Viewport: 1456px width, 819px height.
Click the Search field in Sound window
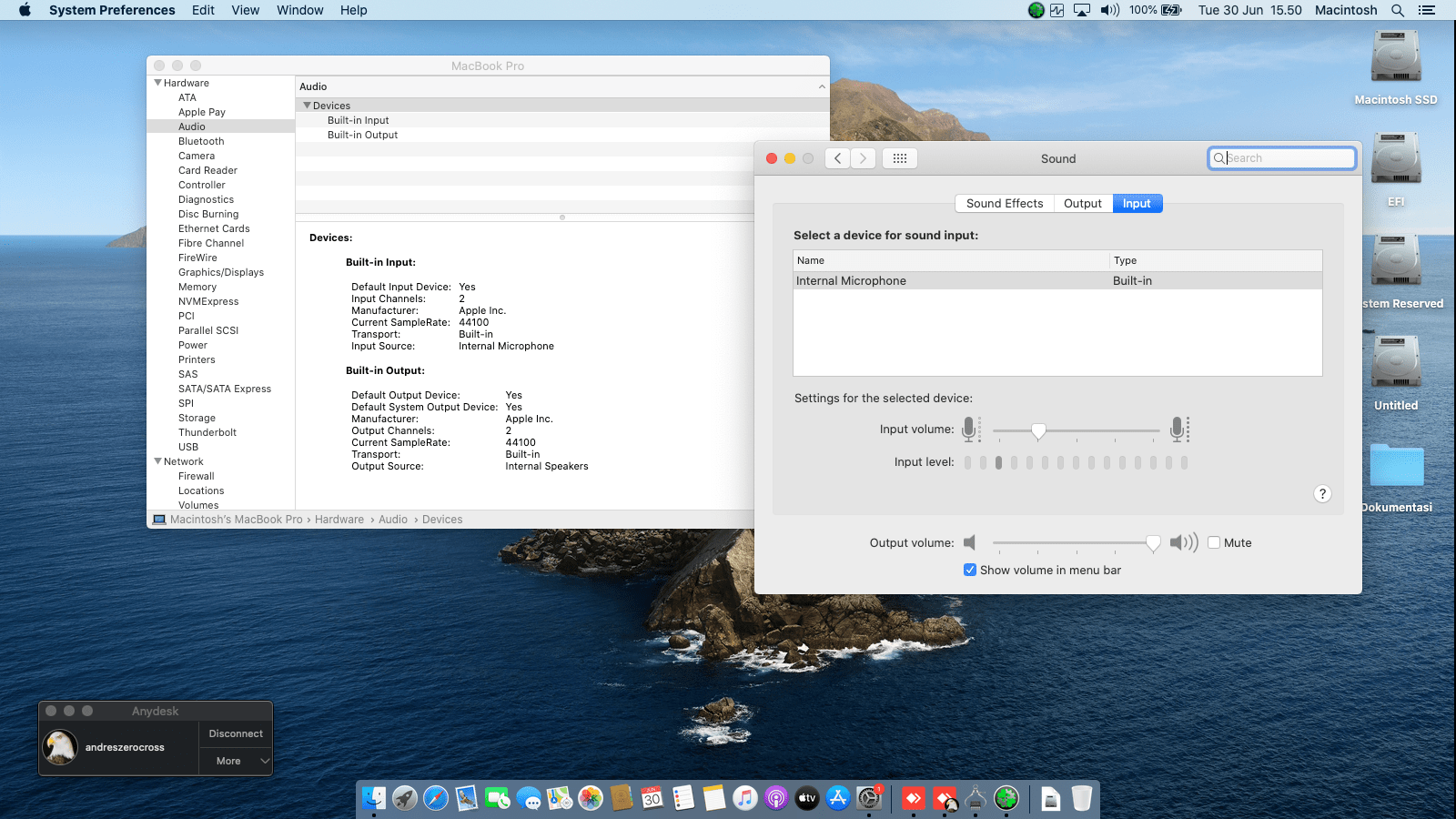pos(1288,158)
